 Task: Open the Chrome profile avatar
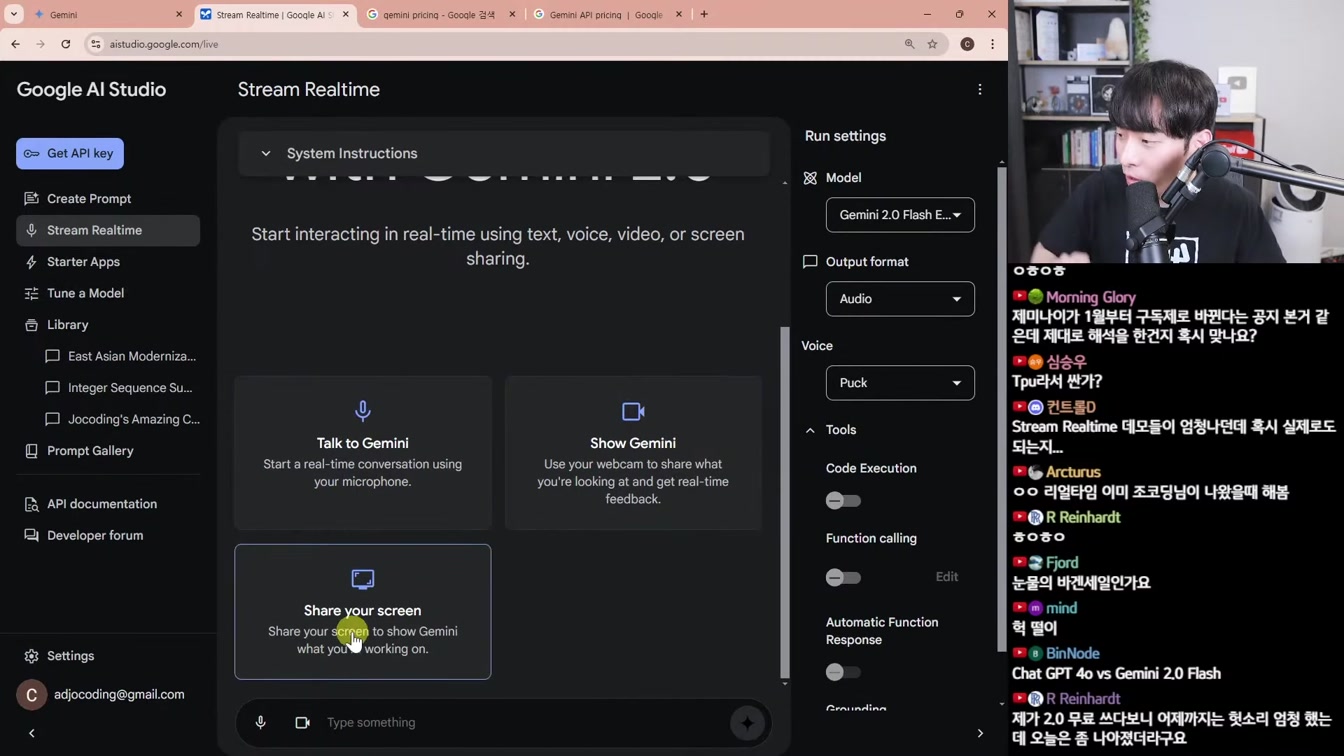point(967,44)
